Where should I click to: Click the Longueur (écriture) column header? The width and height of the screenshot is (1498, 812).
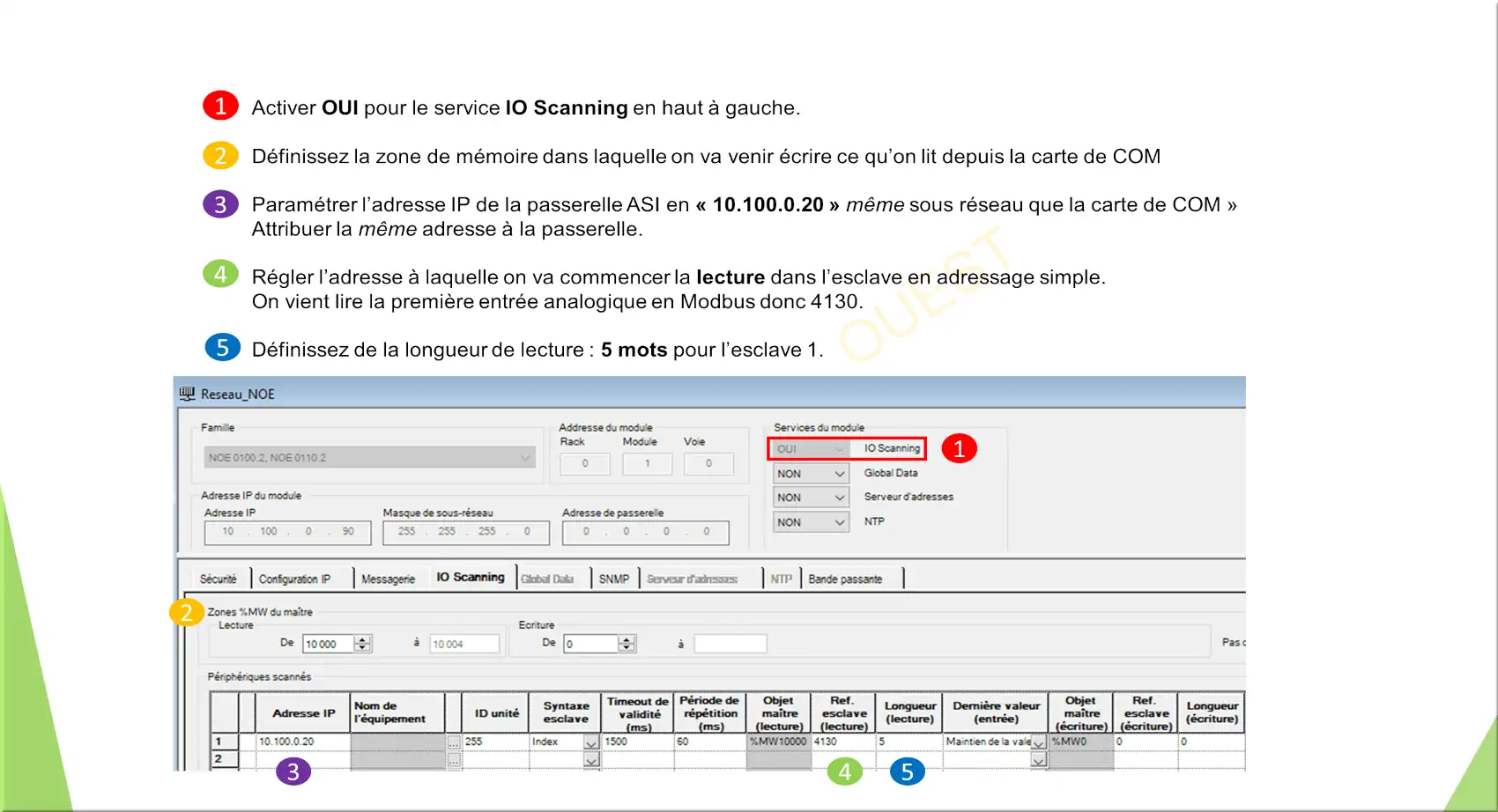point(1212,713)
